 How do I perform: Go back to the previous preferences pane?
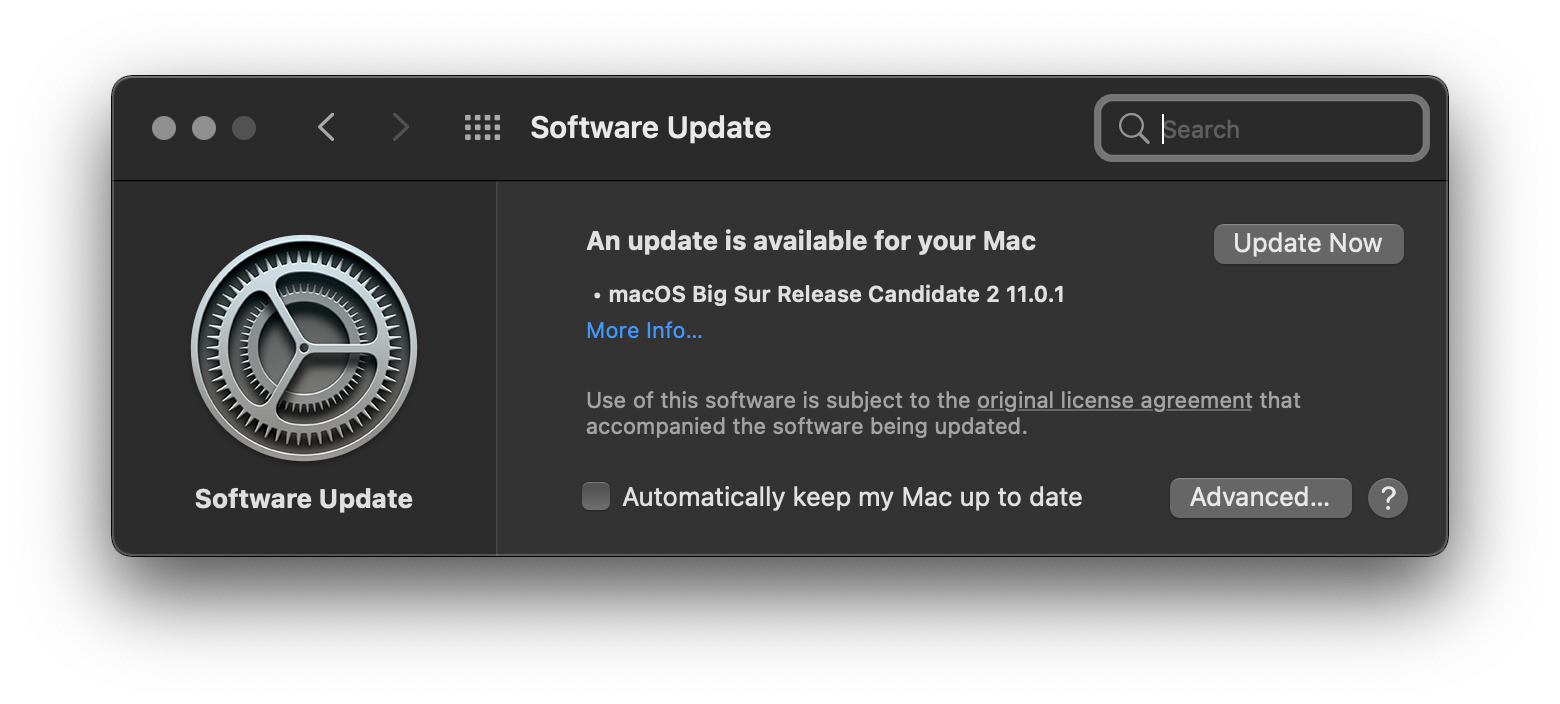coord(326,128)
